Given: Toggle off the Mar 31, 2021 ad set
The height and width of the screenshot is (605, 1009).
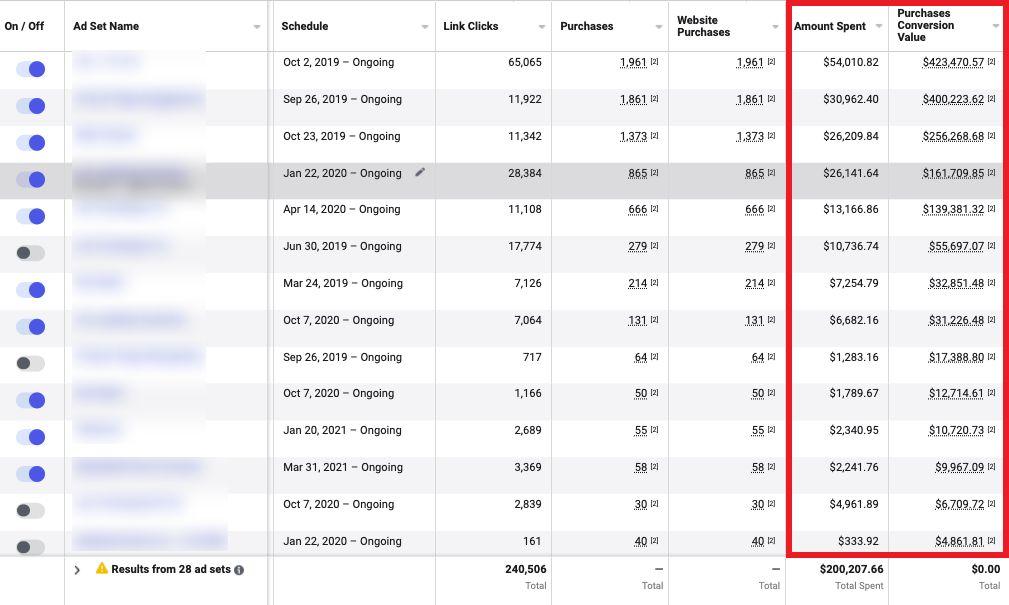Looking at the screenshot, I should [31, 474].
